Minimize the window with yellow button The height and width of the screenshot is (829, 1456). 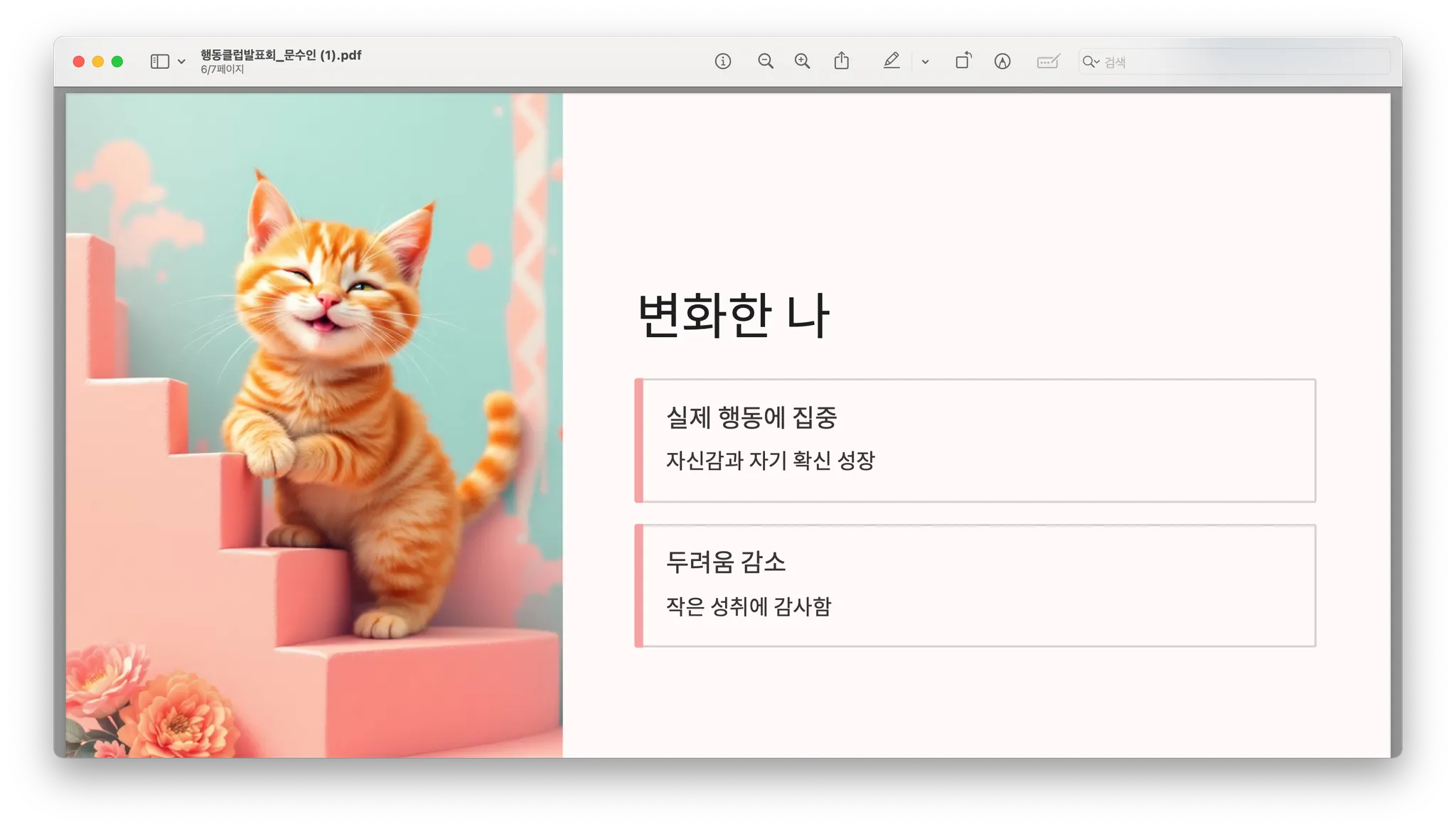(98, 62)
